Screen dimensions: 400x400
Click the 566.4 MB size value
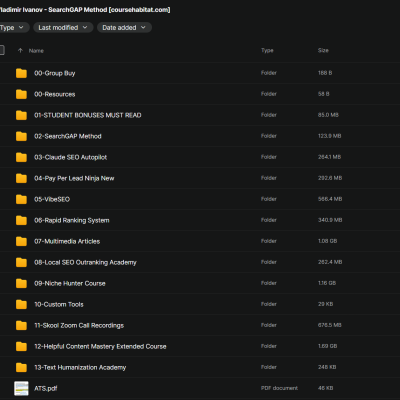[x=330, y=199]
